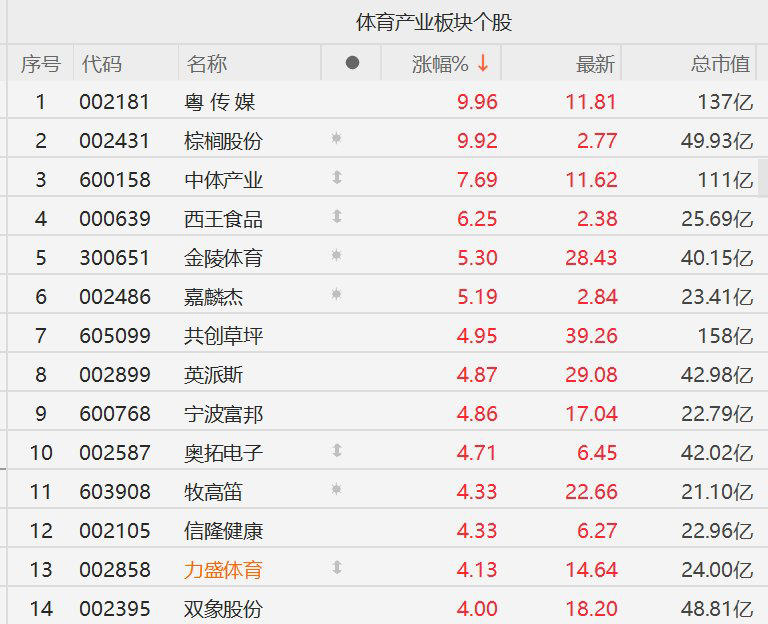768x624 pixels.
Task: Sort the table by the 涨幅% column
Action: (x=440, y=64)
